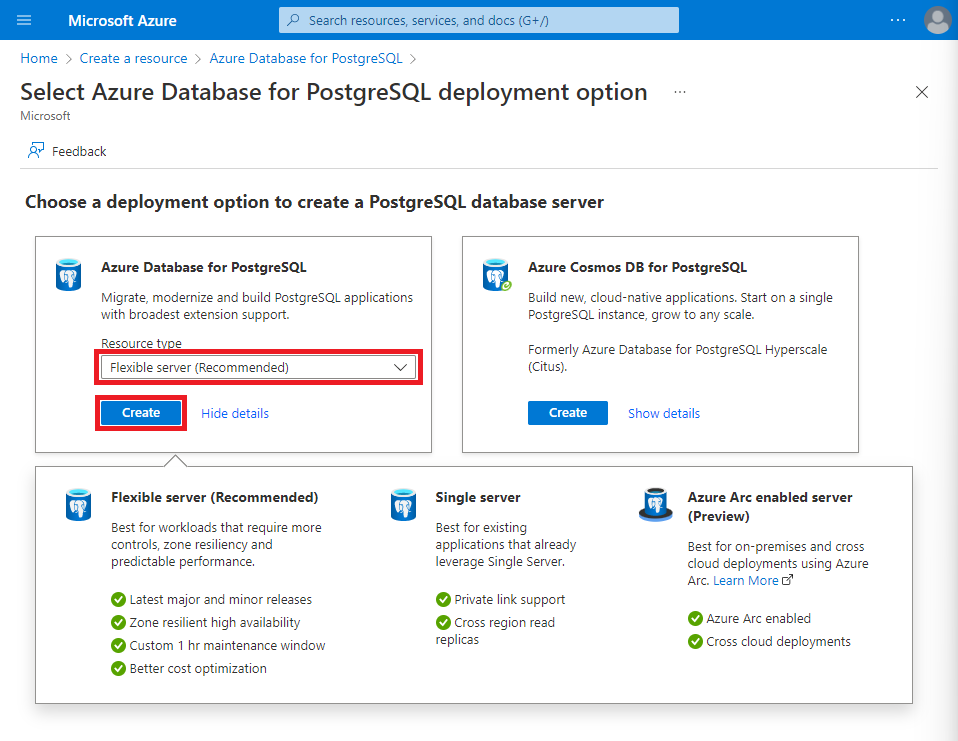958x741 pixels.
Task: Click the Azure Arc enabled server icon
Action: (x=656, y=505)
